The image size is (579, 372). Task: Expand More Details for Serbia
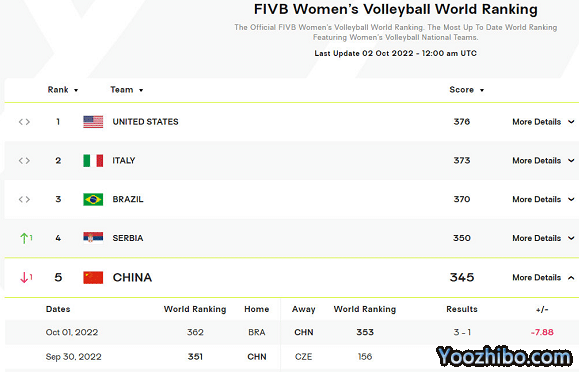543,238
